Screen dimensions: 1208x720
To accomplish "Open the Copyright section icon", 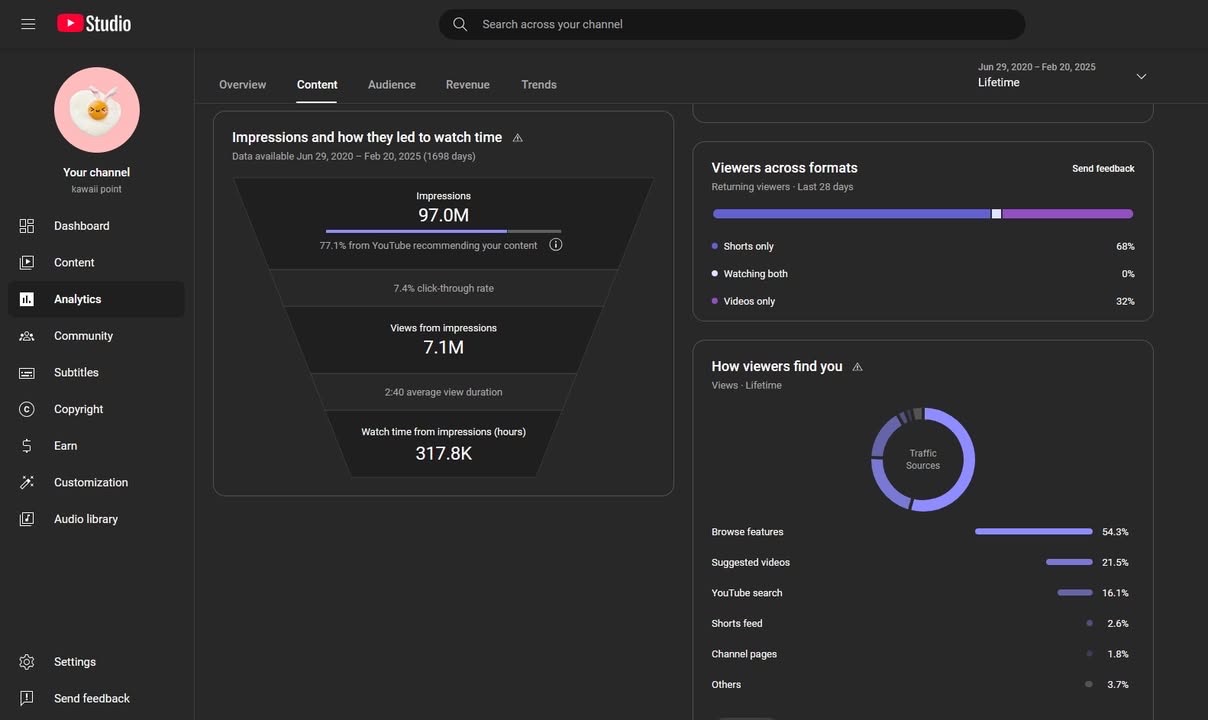I will click(x=27, y=409).
